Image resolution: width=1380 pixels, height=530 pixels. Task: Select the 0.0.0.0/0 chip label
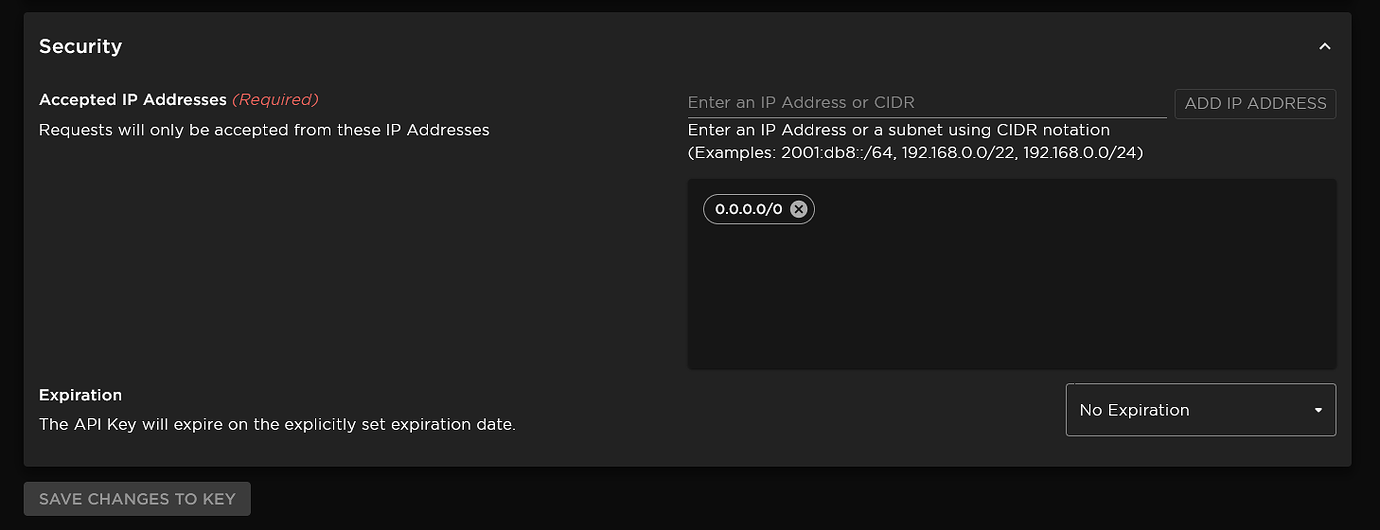(x=748, y=209)
